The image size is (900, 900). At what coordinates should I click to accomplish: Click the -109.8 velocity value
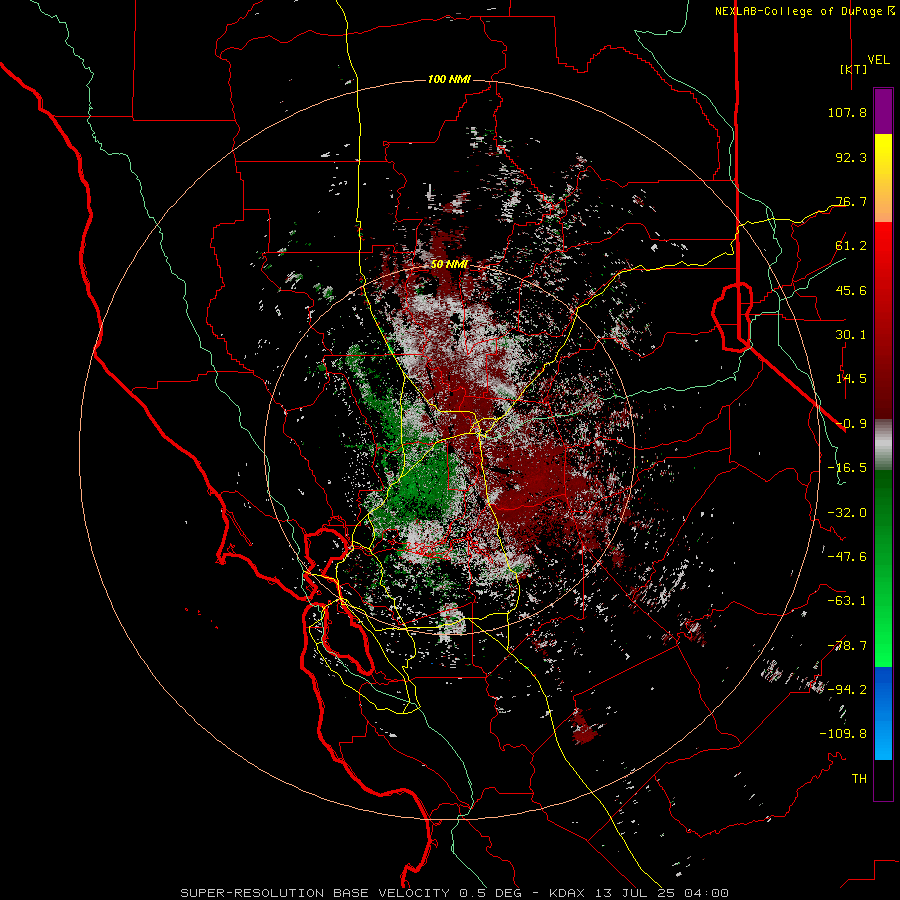[x=843, y=734]
